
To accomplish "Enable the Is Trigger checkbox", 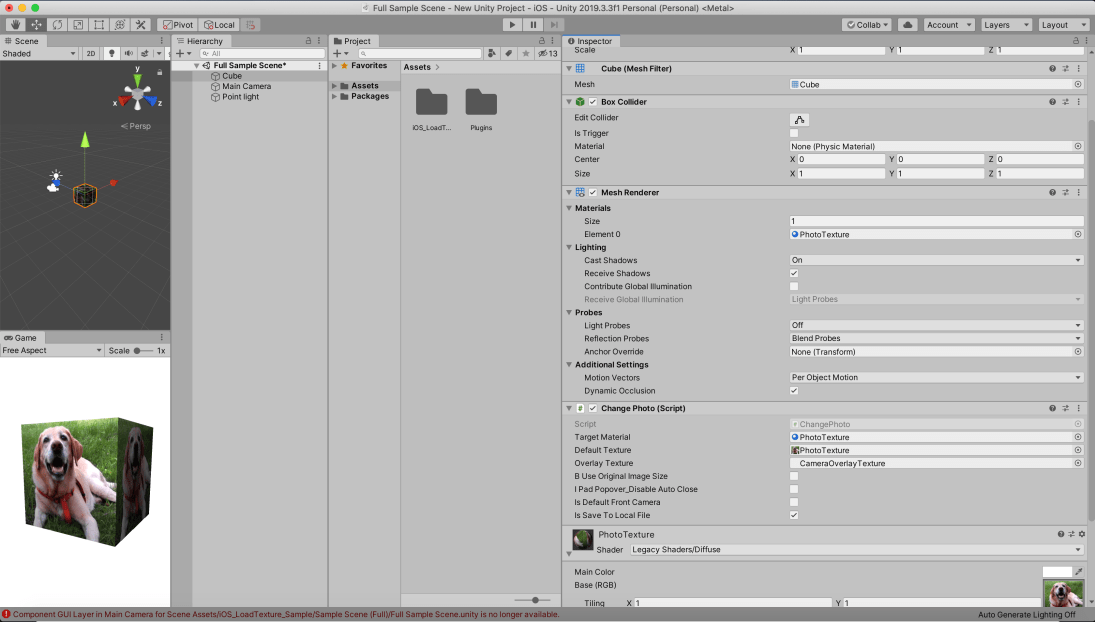I will (793, 132).
